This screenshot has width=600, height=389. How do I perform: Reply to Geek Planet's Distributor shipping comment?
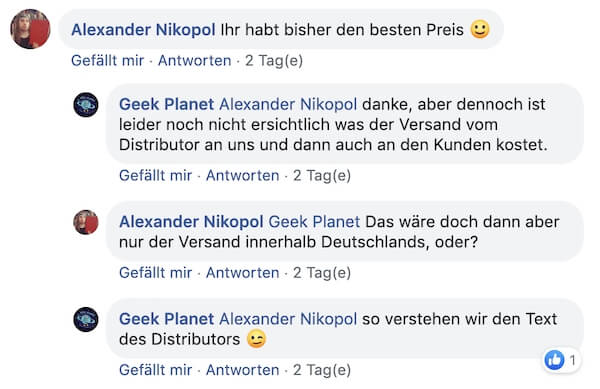point(243,176)
